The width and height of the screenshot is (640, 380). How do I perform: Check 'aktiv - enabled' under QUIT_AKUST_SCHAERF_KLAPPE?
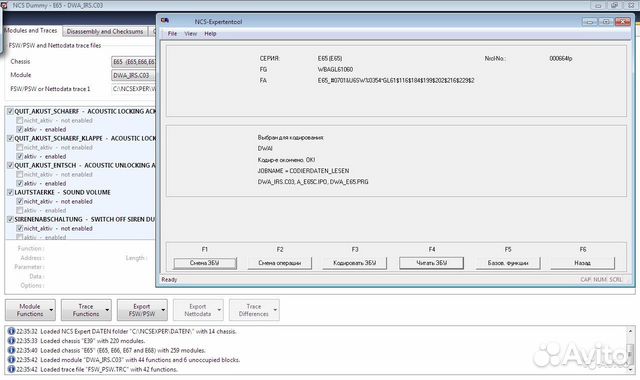(x=19, y=156)
